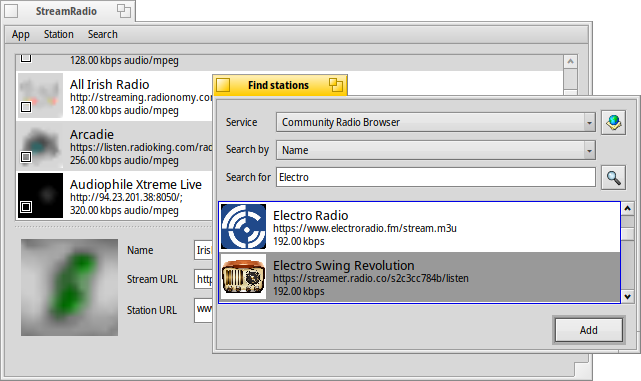Select Electro Swing Revolution result

[x=420, y=277]
